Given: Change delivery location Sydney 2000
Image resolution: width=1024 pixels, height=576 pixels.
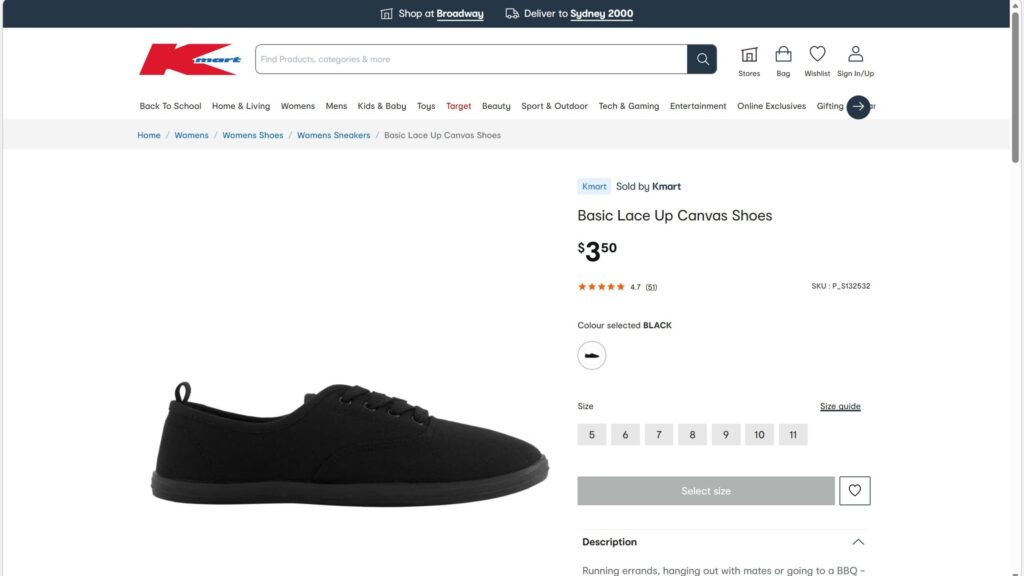Looking at the screenshot, I should click(601, 14).
